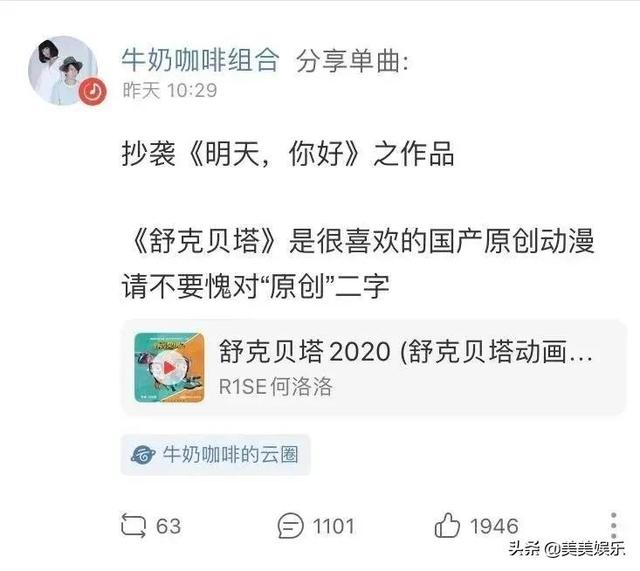This screenshot has width=640, height=571.
Task: Play the 舒克贝塔 2020 song from album cover
Action: pyautogui.click(x=169, y=368)
